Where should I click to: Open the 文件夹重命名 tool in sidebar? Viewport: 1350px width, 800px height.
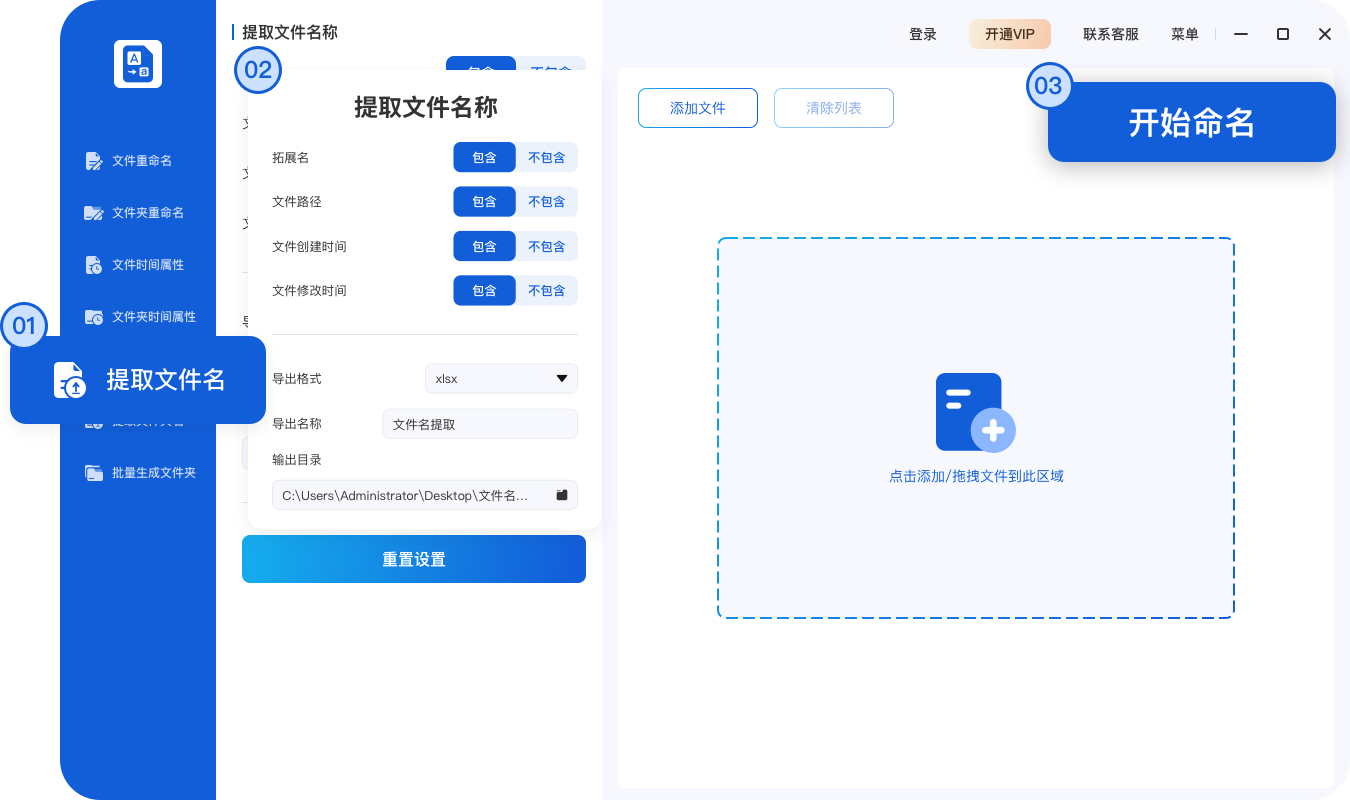150,212
